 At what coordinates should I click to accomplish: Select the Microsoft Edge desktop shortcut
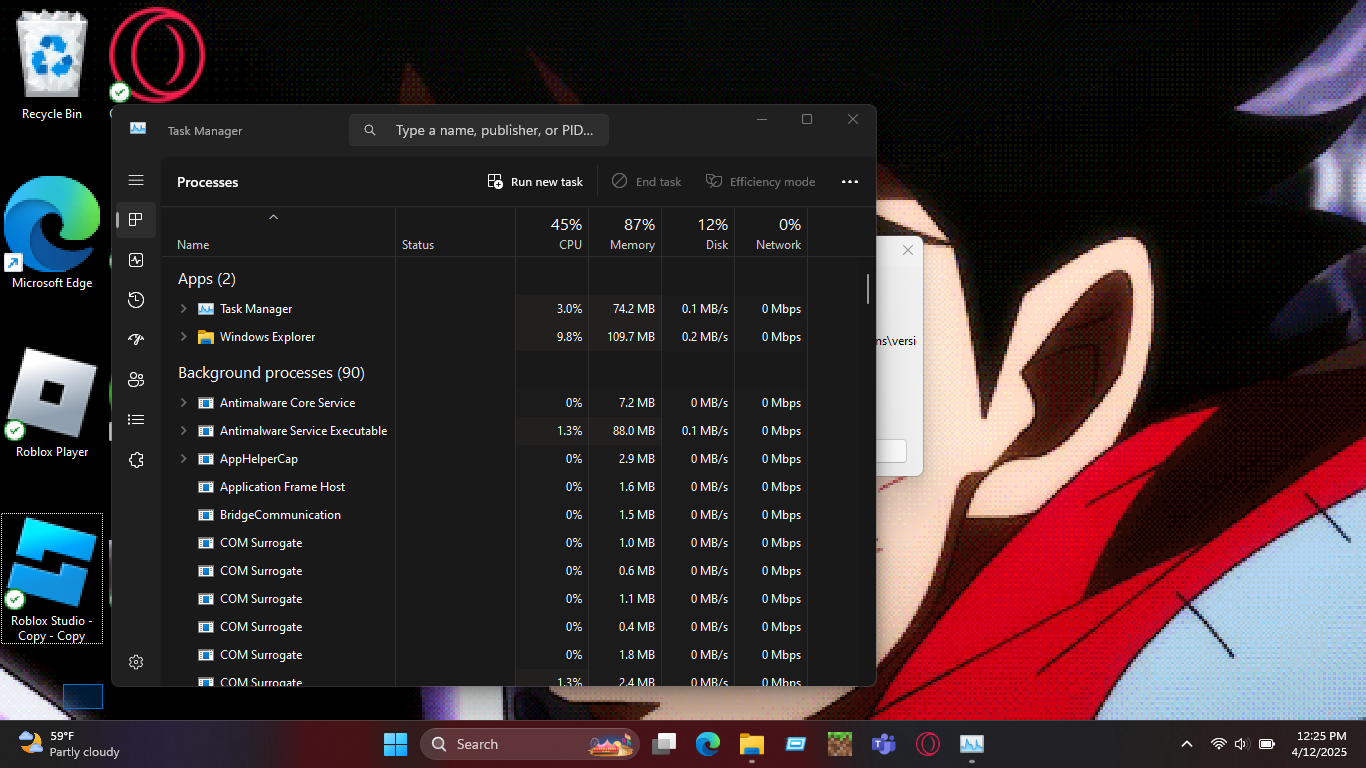[x=52, y=233]
